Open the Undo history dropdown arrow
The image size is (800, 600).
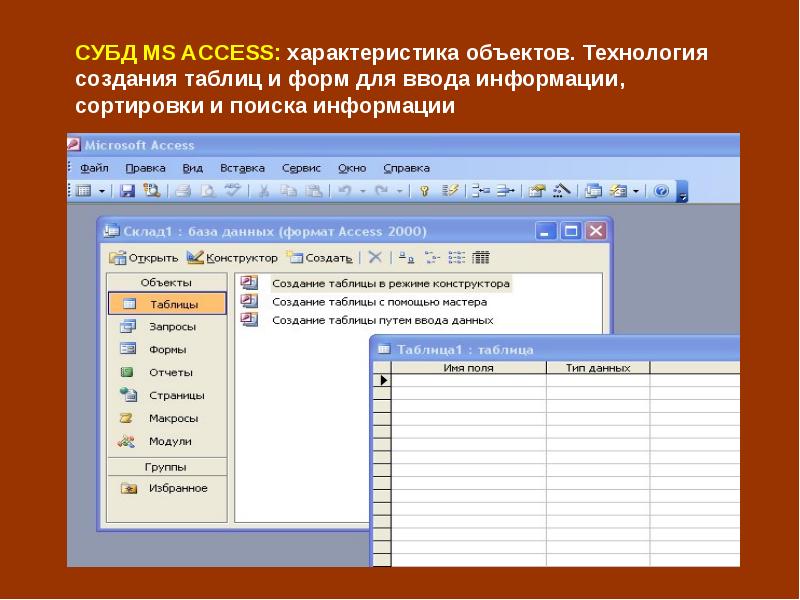pos(363,191)
